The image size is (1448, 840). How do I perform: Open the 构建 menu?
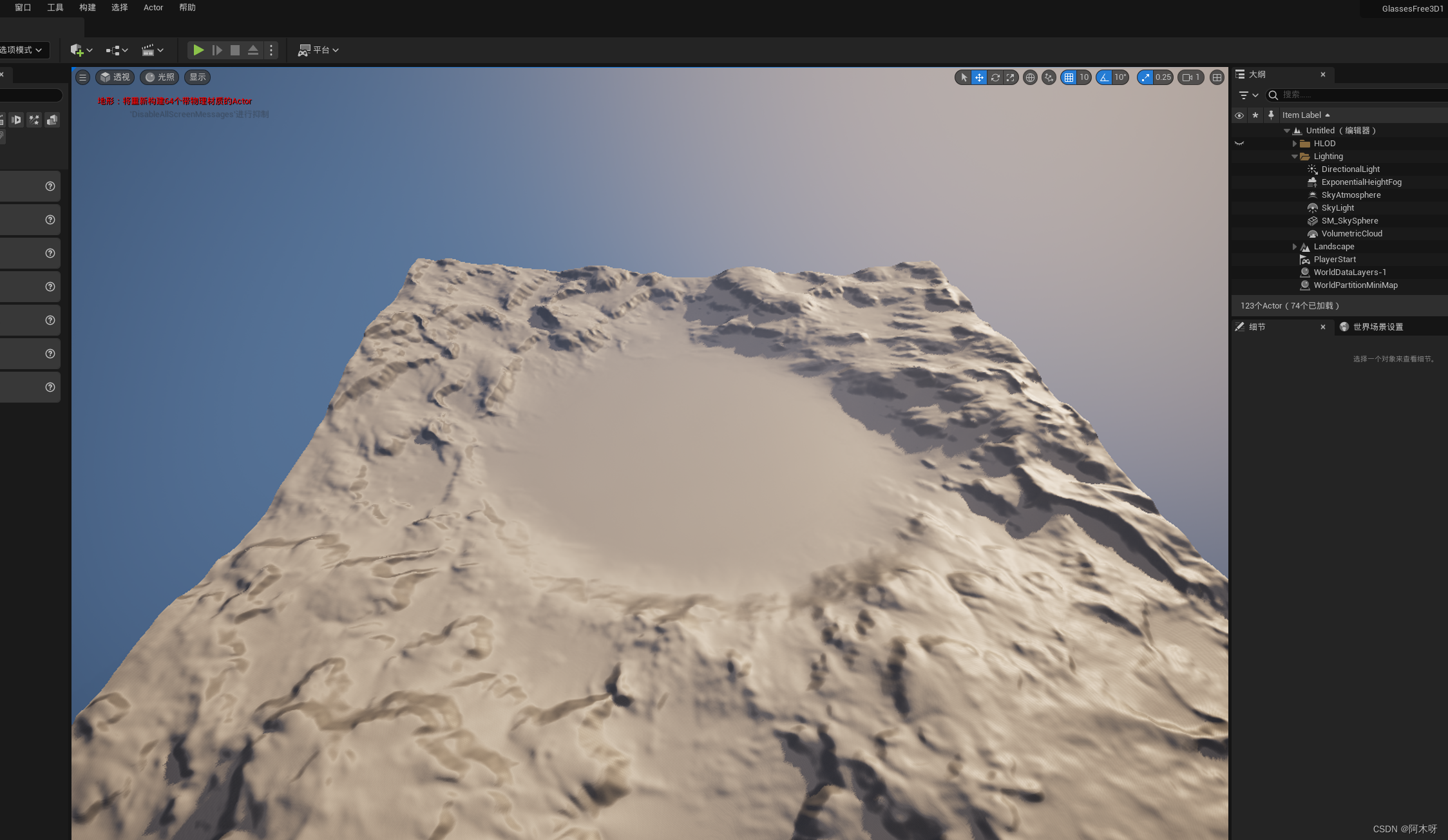click(88, 8)
